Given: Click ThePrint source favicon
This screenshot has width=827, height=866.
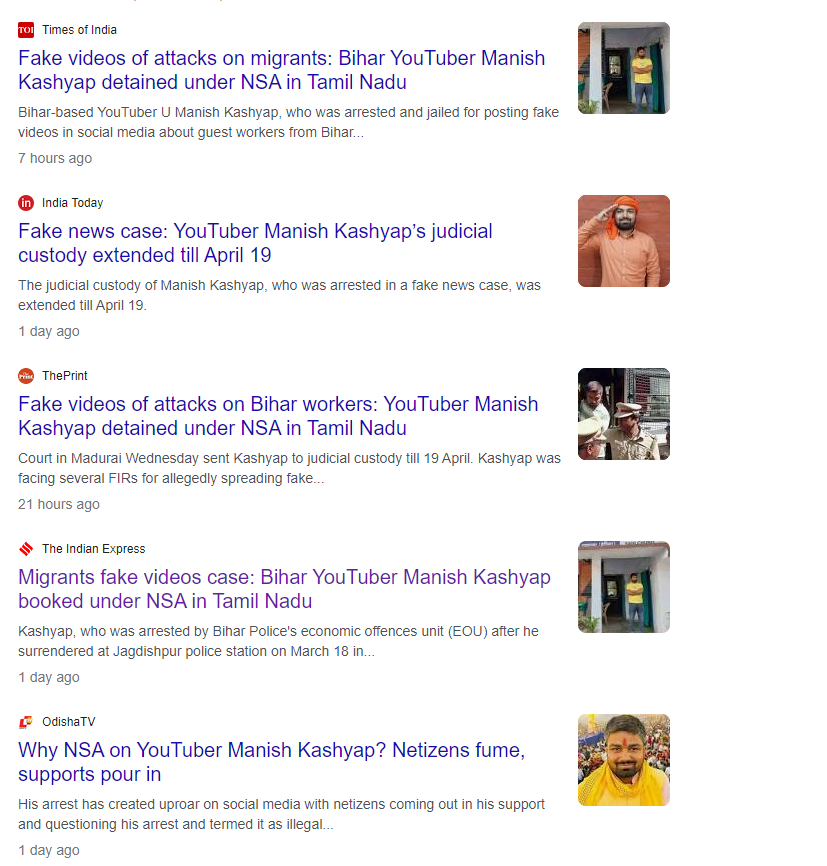Looking at the screenshot, I should (26, 376).
